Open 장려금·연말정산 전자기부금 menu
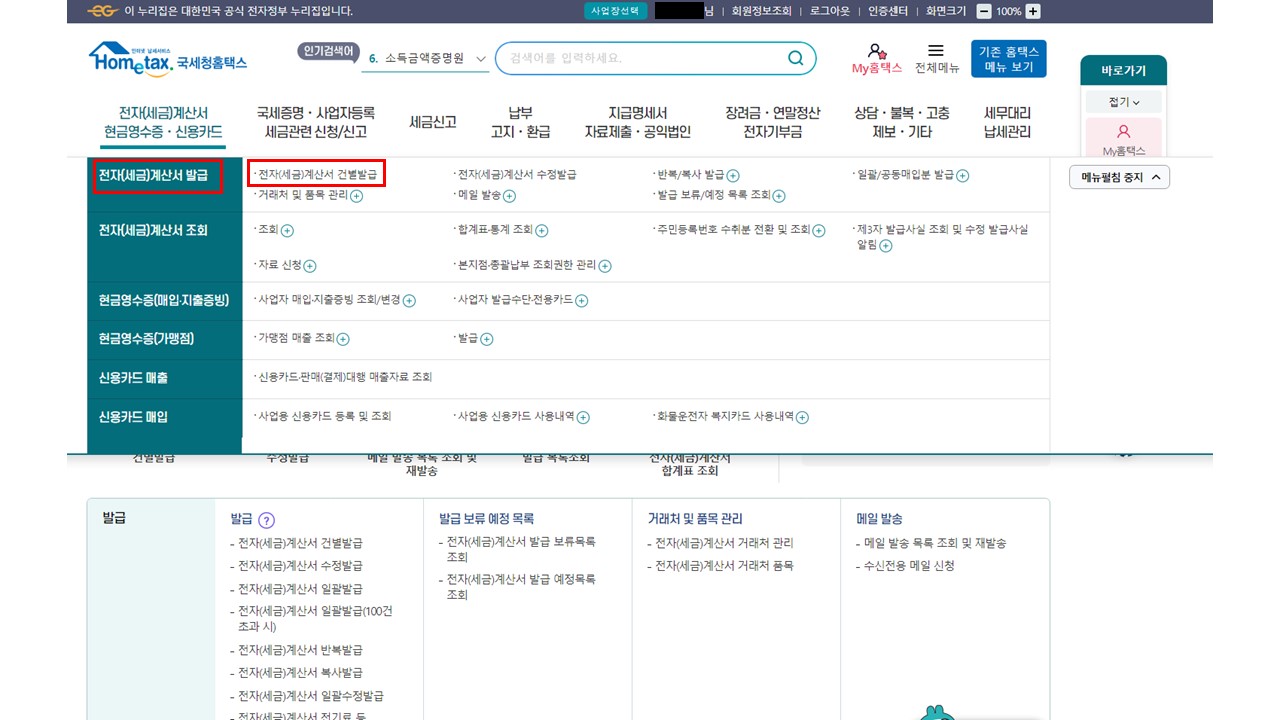1280x720 pixels. point(773,122)
